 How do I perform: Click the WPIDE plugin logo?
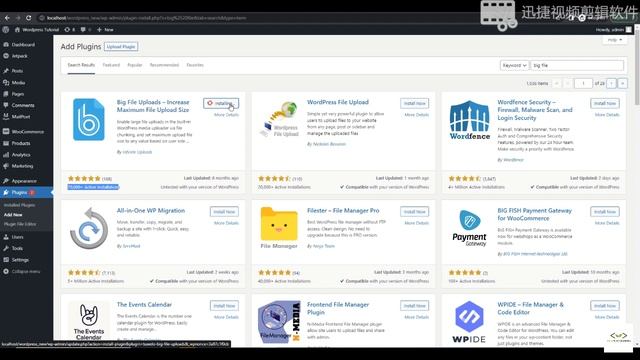click(x=469, y=322)
